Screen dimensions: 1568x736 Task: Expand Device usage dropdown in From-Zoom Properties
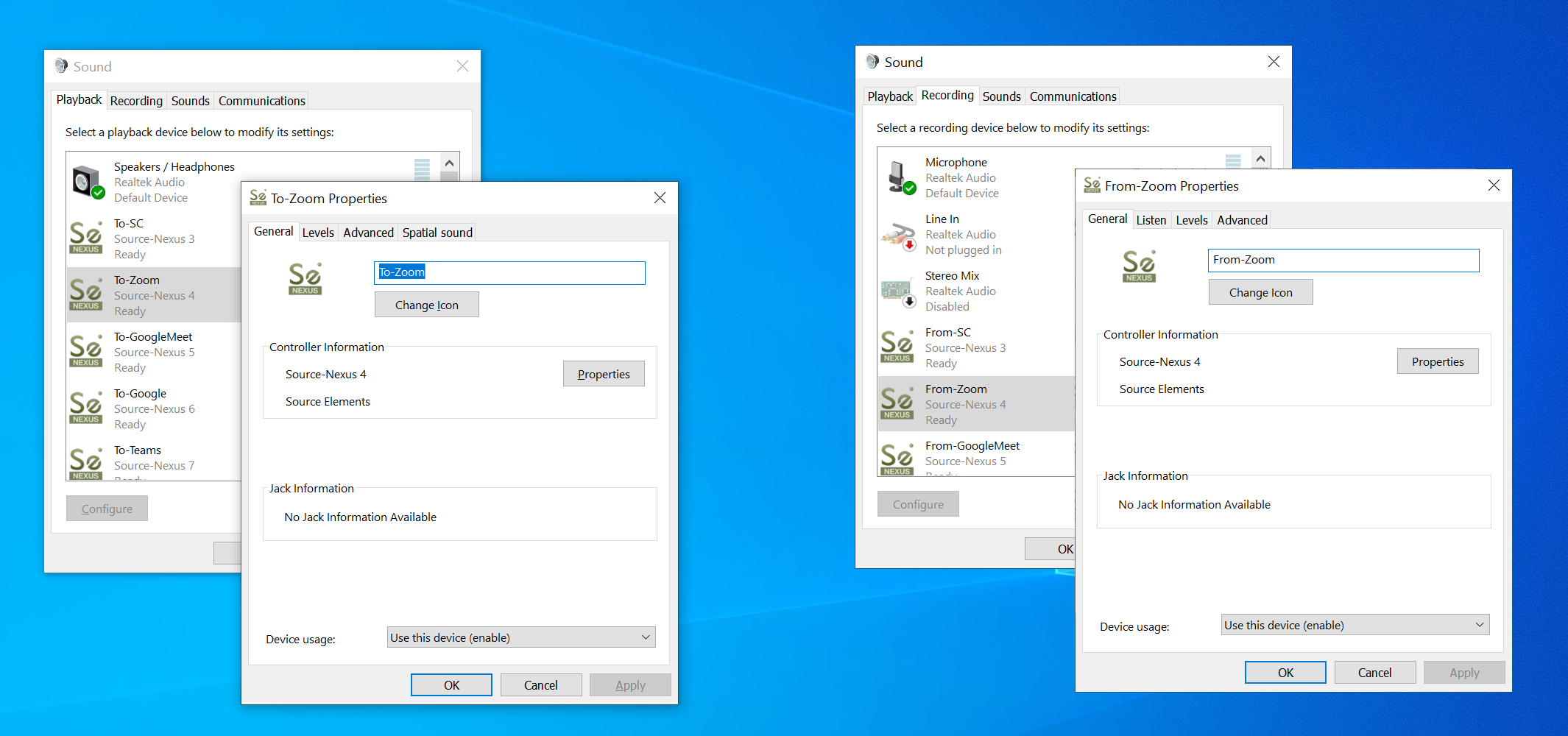click(1355, 625)
